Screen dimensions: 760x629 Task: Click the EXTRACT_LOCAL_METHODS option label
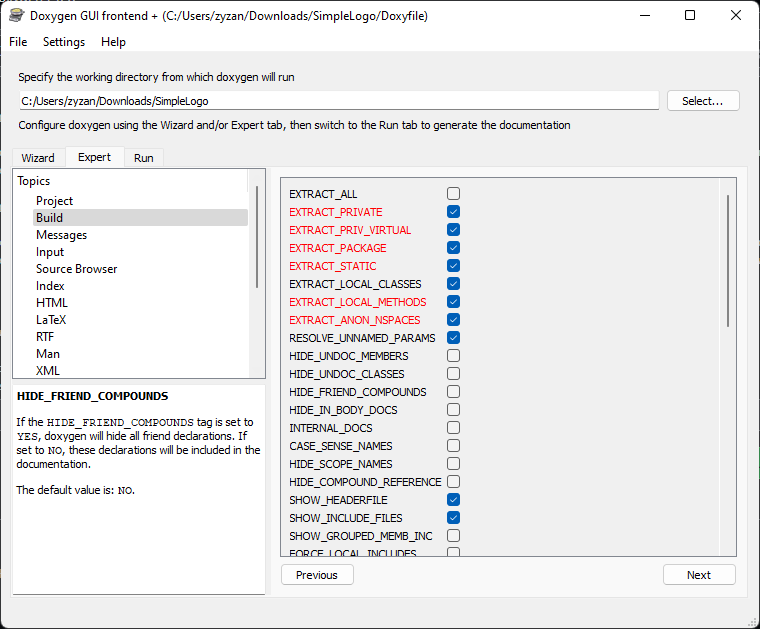tap(358, 302)
